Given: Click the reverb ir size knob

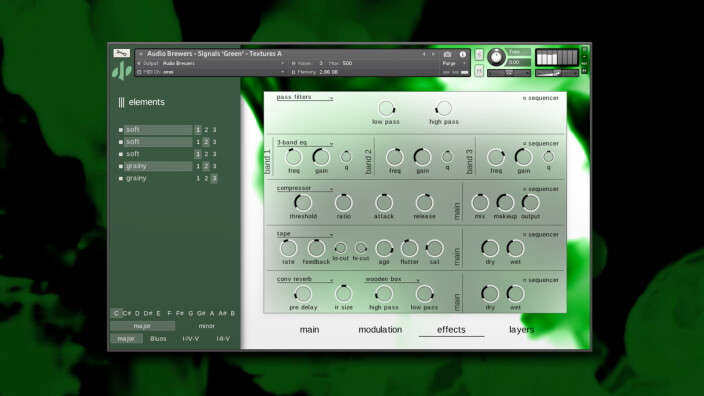Looking at the screenshot, I should 343,294.
